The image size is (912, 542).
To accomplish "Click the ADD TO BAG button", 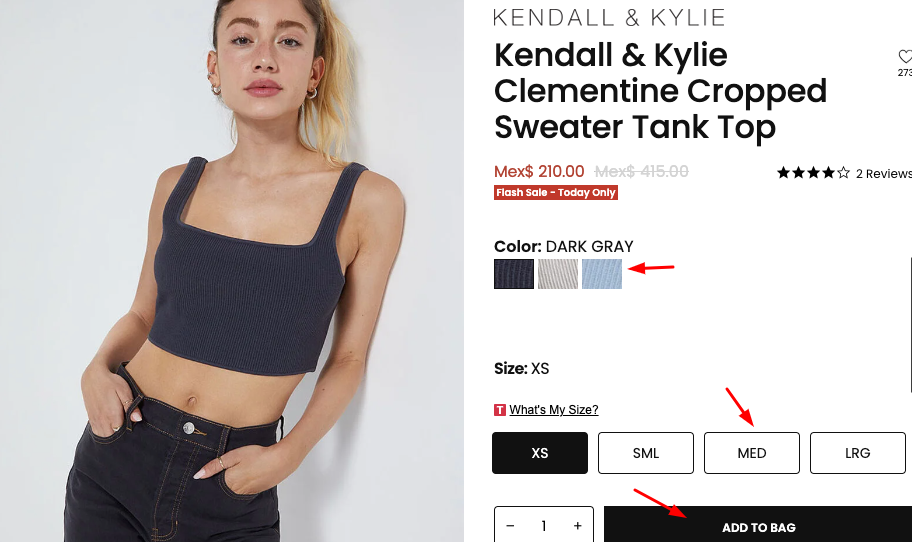I will (758, 525).
